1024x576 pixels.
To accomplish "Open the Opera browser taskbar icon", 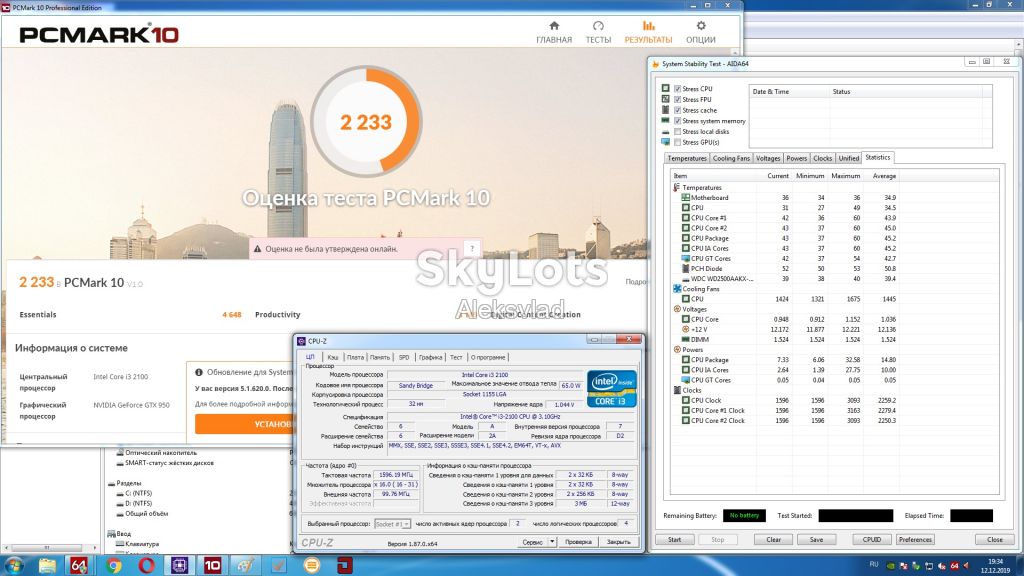I will [146, 566].
